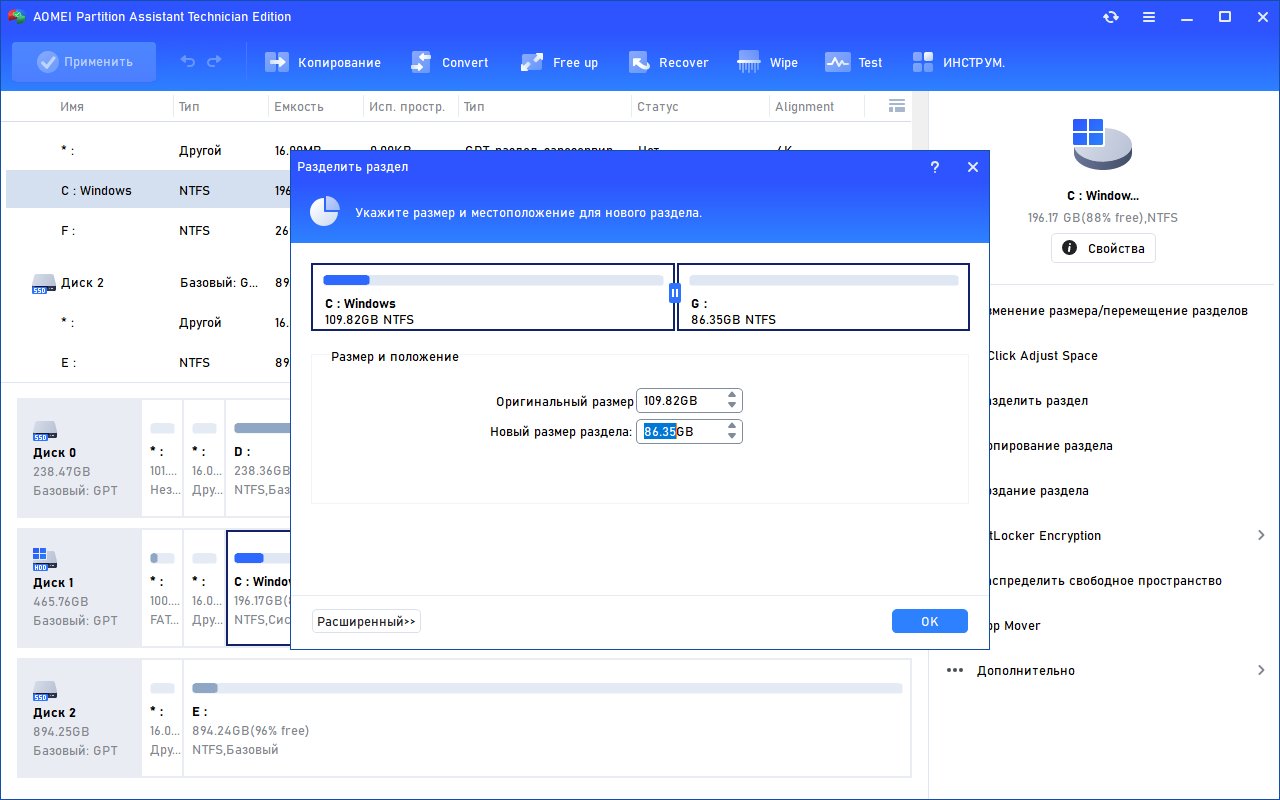The height and width of the screenshot is (800, 1280).
Task: Open the Копирование tool in toolbar
Action: click(322, 62)
